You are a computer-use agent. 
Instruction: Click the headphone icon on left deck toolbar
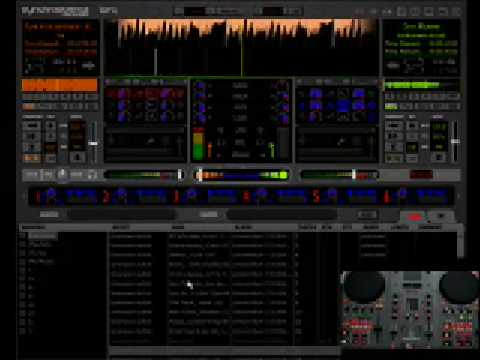[x=92, y=175]
